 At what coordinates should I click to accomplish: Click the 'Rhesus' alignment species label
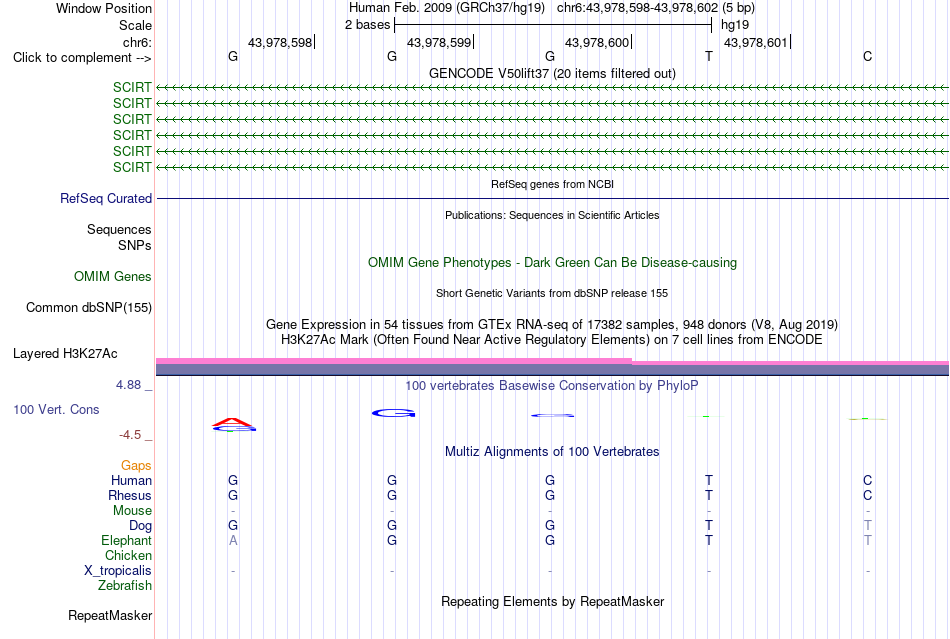pos(130,495)
